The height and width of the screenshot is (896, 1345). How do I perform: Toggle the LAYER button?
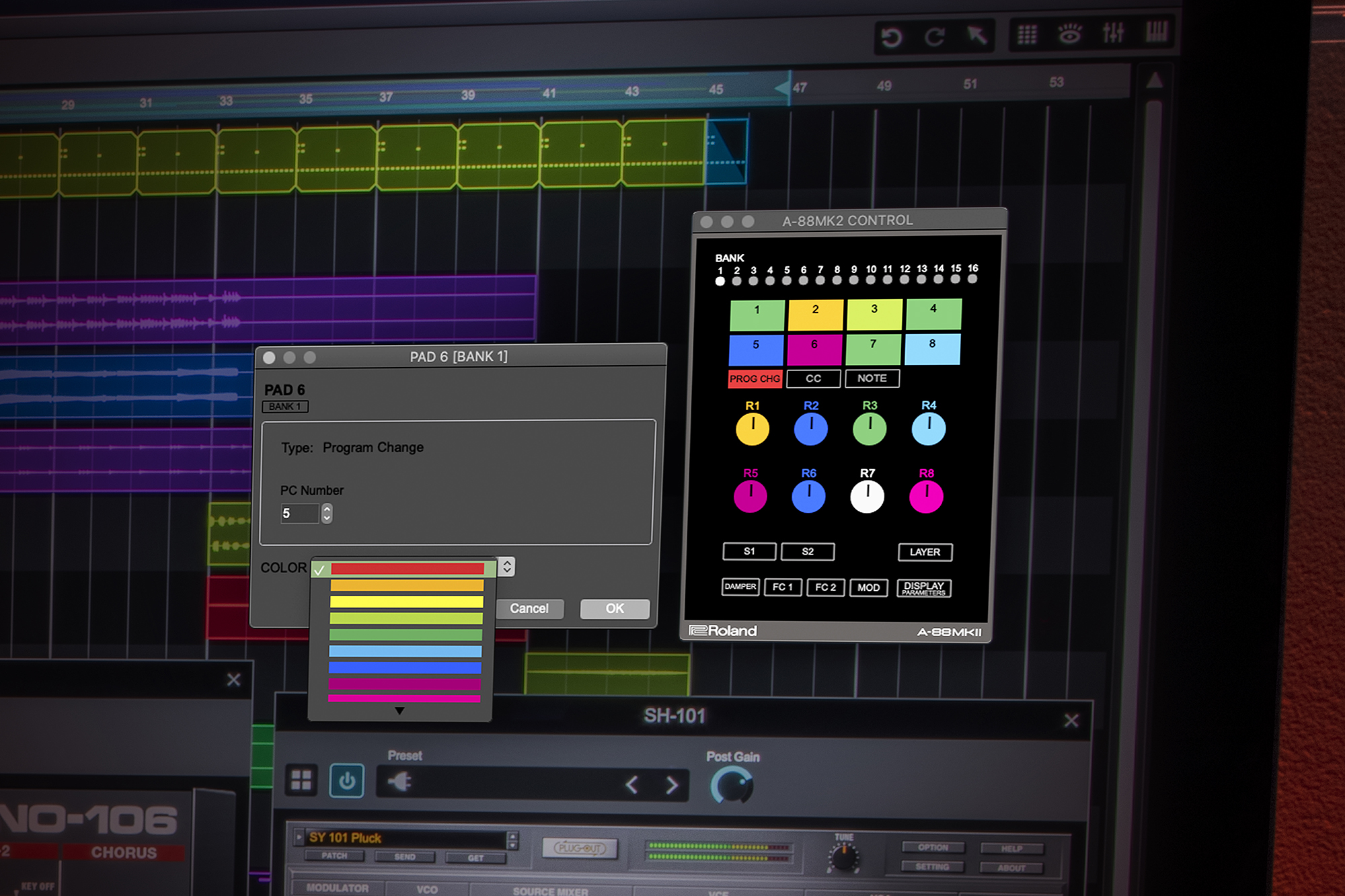pos(925,552)
